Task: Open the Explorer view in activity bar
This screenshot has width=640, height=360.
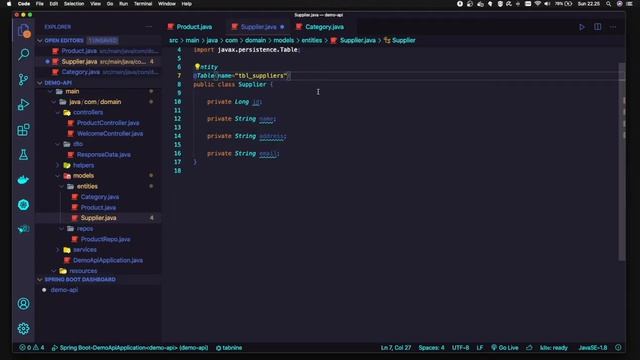Action: pos(23,31)
